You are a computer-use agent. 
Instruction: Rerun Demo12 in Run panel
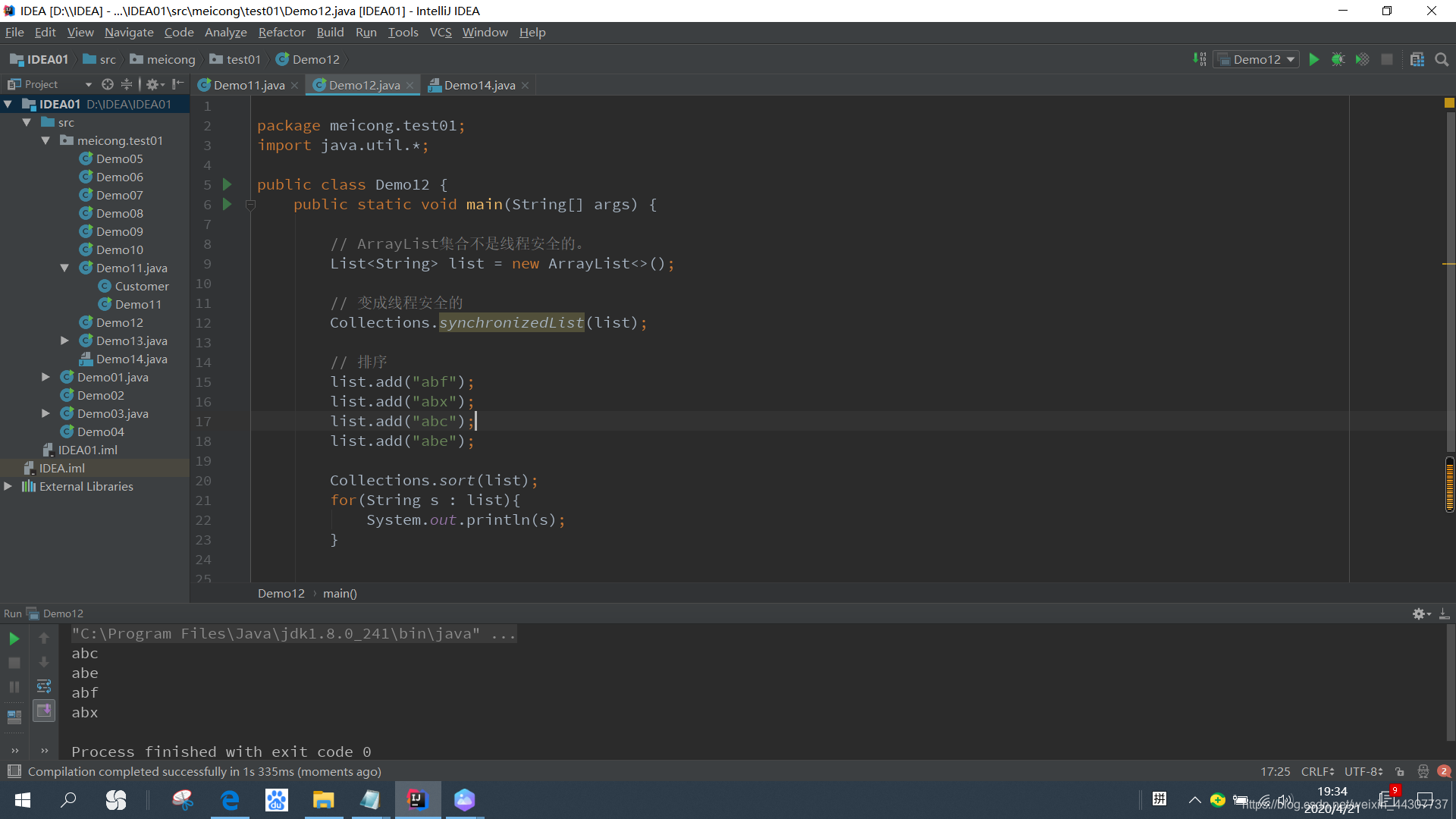coord(14,639)
